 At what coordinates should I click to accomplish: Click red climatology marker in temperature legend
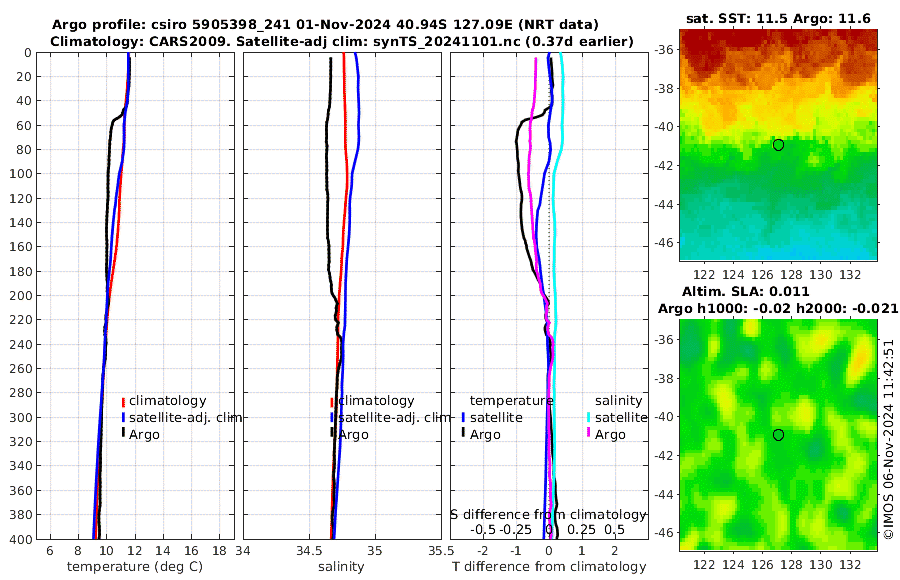pos(123,402)
